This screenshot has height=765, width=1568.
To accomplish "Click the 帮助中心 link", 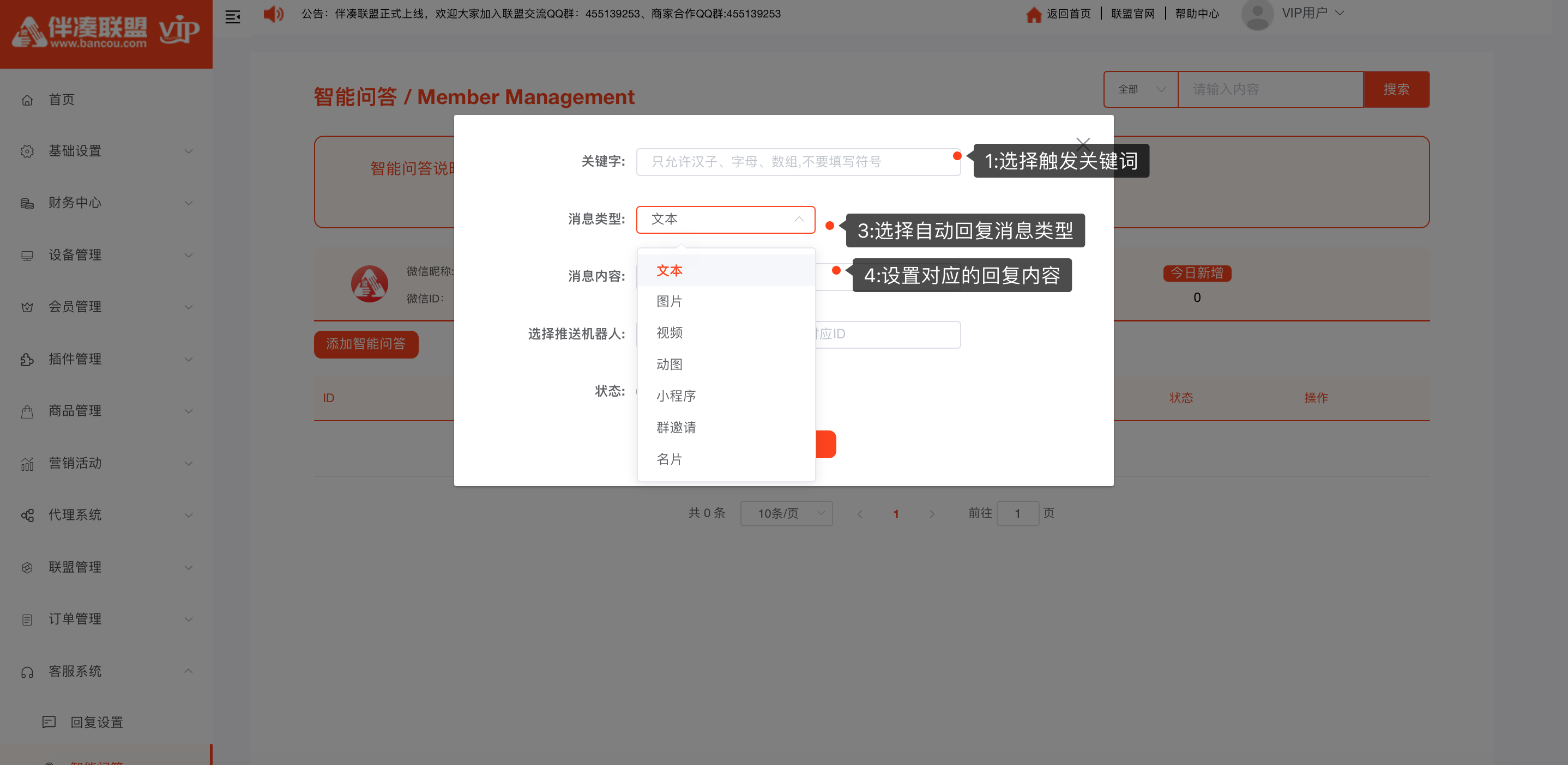I will (1197, 14).
